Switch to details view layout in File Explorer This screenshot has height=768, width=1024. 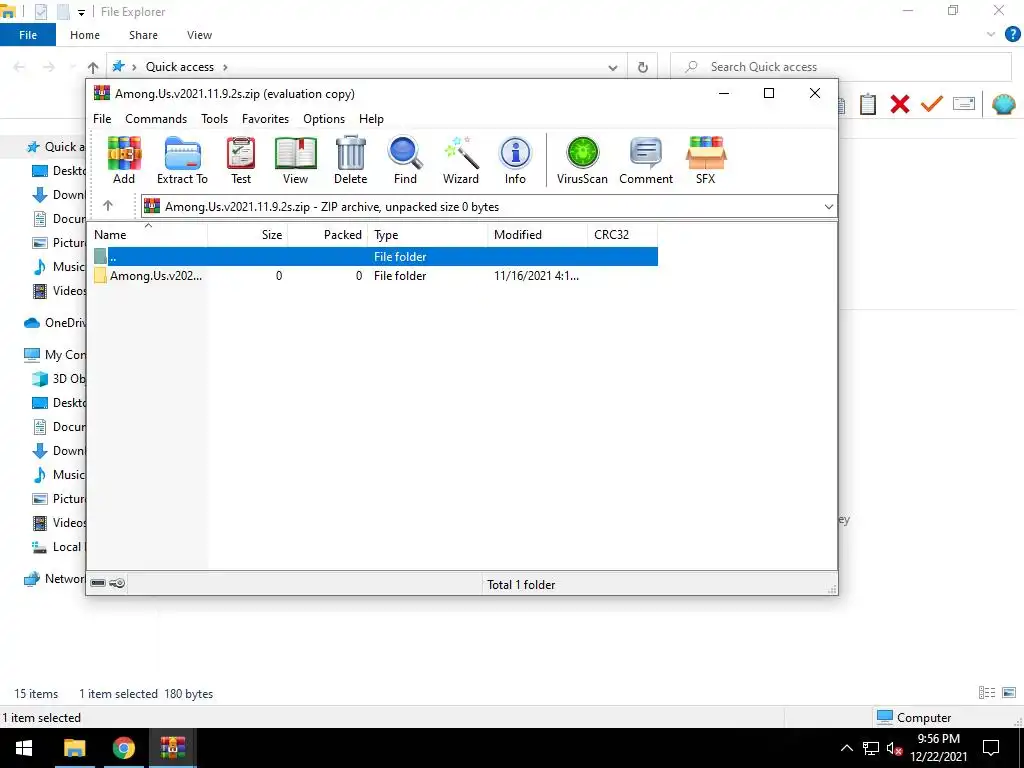click(987, 693)
